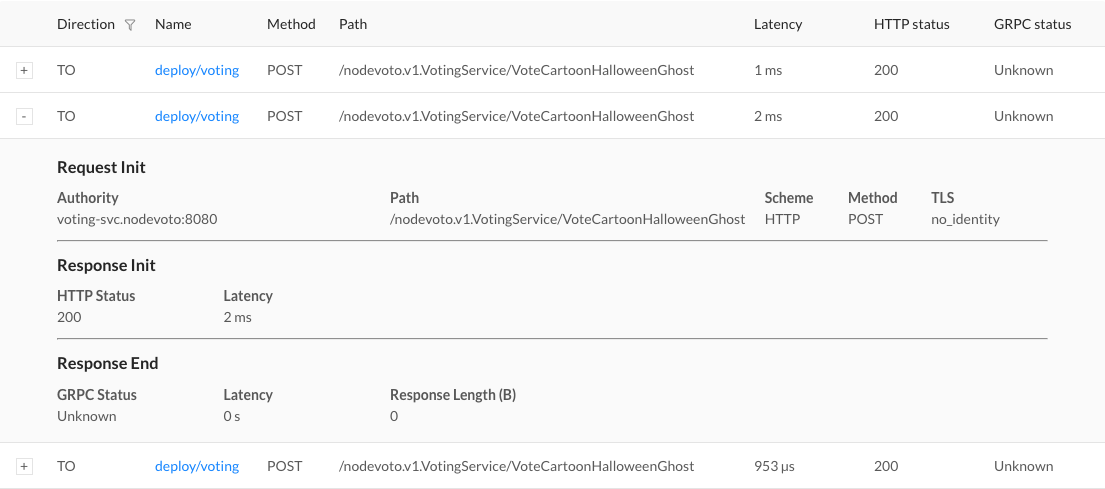This screenshot has height=489, width=1105.
Task: Click the Response End section heading
Action: 107,364
